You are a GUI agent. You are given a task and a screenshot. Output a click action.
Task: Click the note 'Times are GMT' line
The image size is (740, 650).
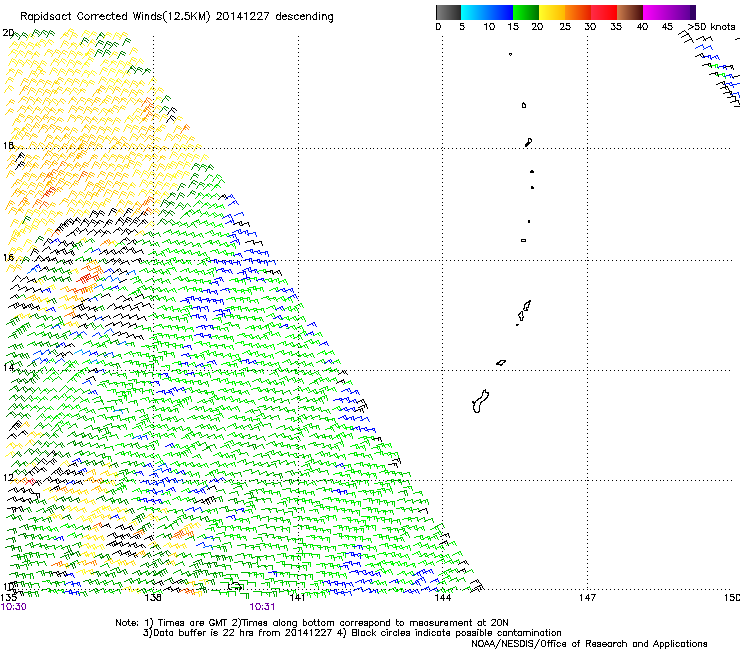click(311, 623)
